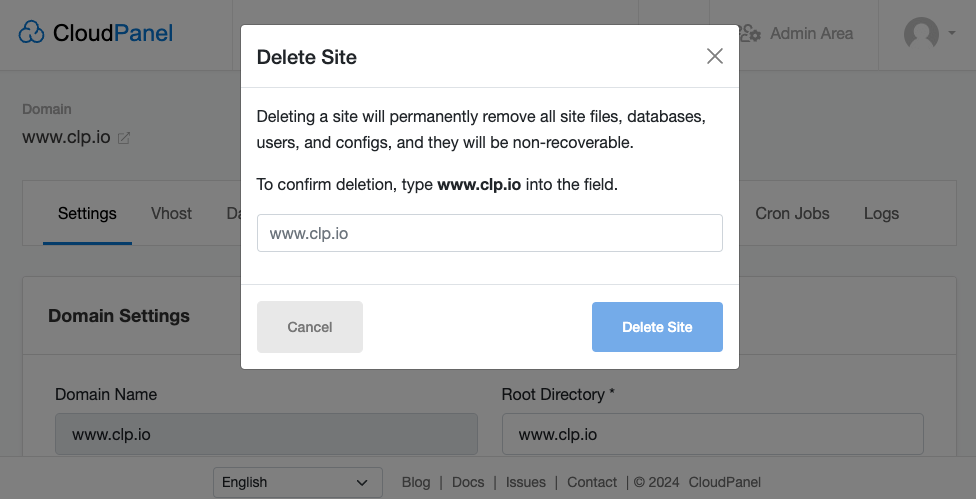The image size is (976, 499).
Task: Open the Contact footer link
Action: (x=592, y=482)
